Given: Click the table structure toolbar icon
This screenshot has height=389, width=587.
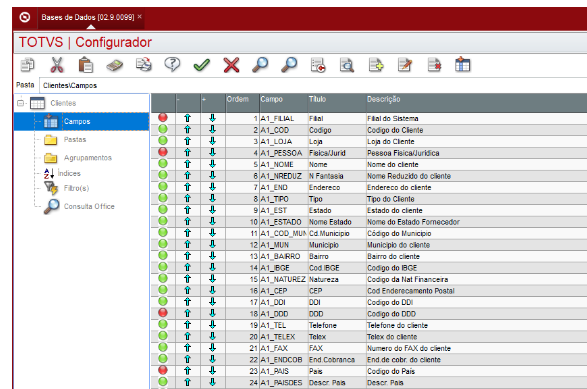Looking at the screenshot, I should pos(463,64).
